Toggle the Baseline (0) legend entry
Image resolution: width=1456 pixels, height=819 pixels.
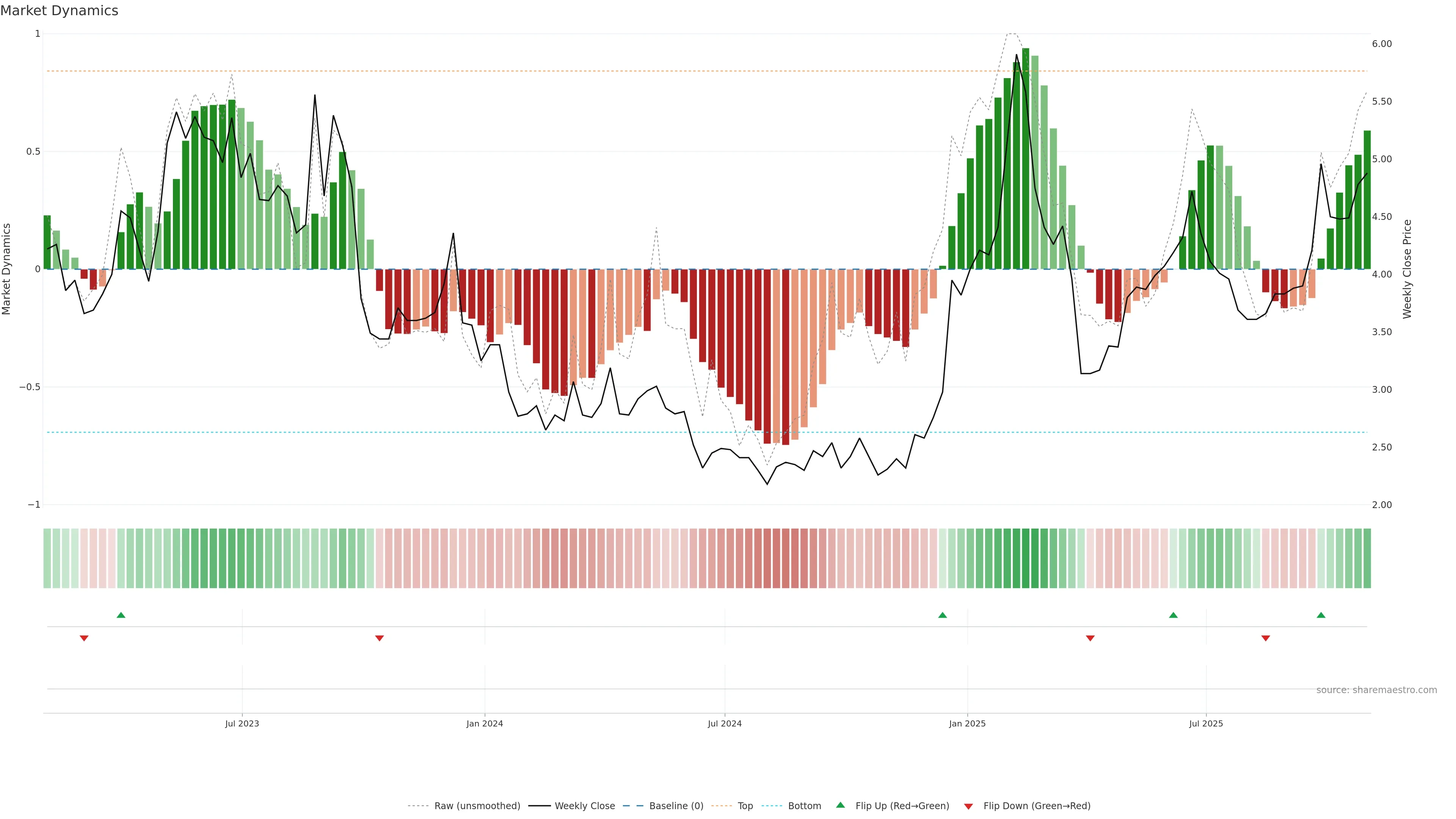coord(676,806)
